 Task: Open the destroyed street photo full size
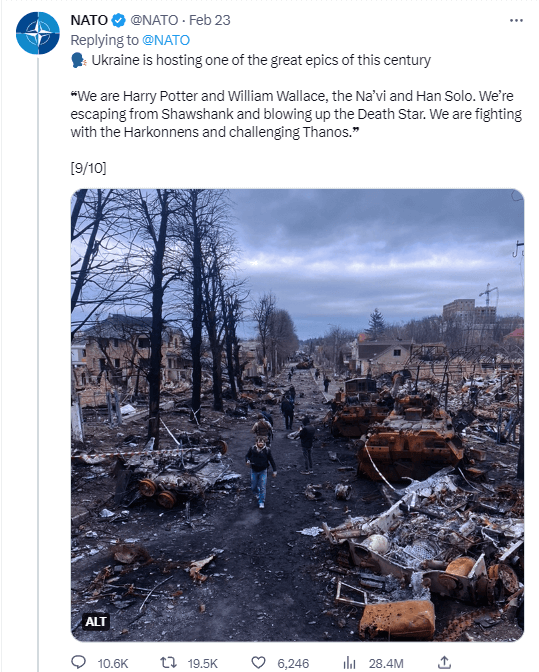tap(297, 415)
